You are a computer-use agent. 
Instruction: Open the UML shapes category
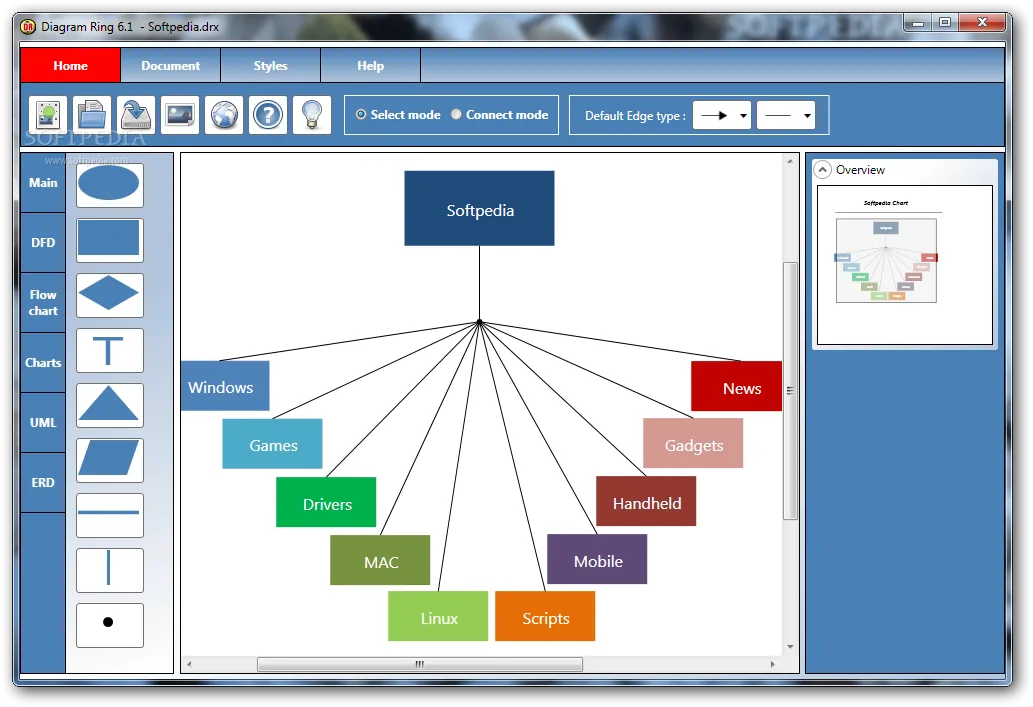[x=43, y=423]
